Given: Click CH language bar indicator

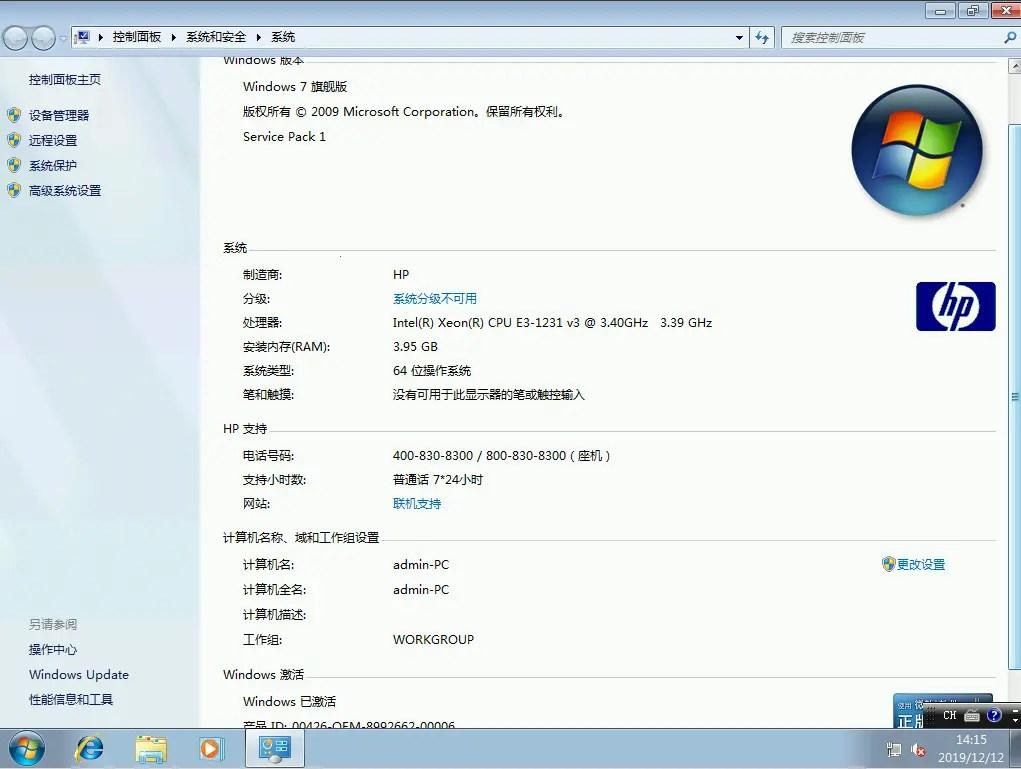Looking at the screenshot, I should [x=950, y=715].
